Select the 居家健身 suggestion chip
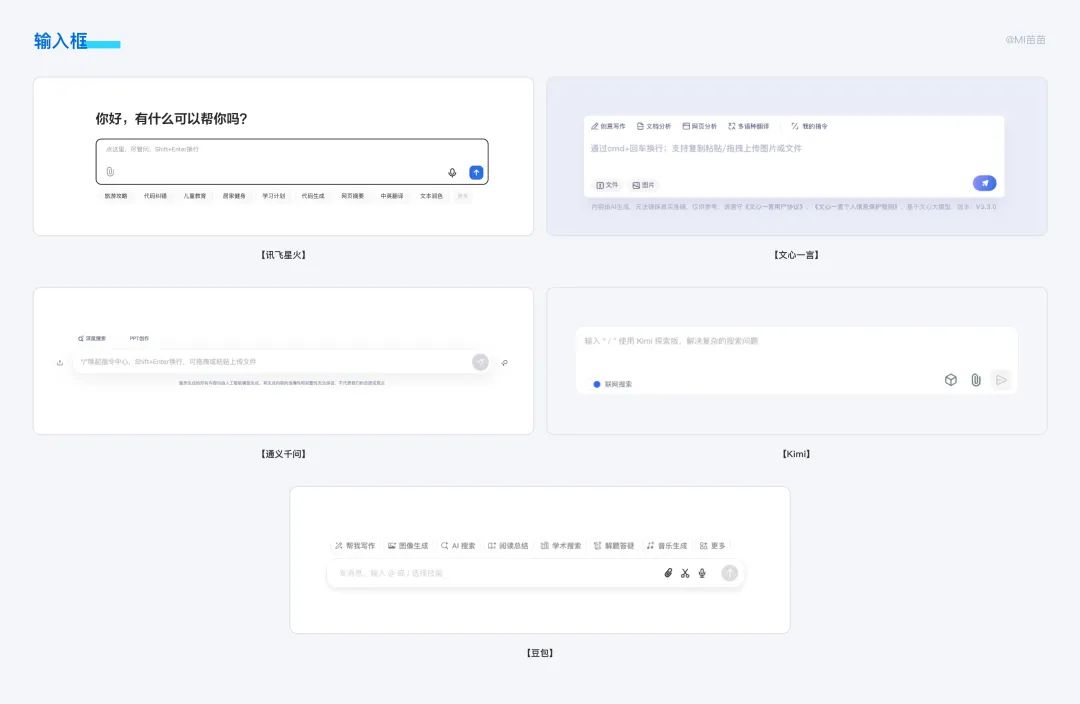The height and width of the screenshot is (704, 1080). click(x=234, y=196)
